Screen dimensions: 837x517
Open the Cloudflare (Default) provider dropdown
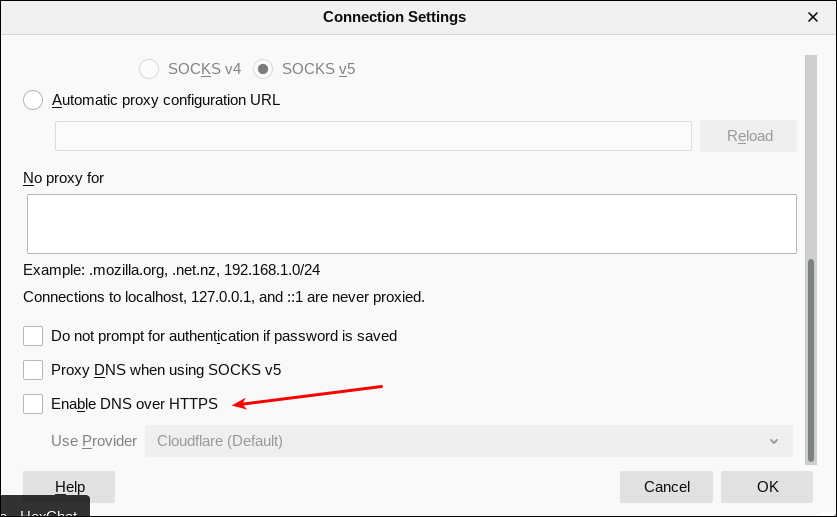click(x=468, y=441)
